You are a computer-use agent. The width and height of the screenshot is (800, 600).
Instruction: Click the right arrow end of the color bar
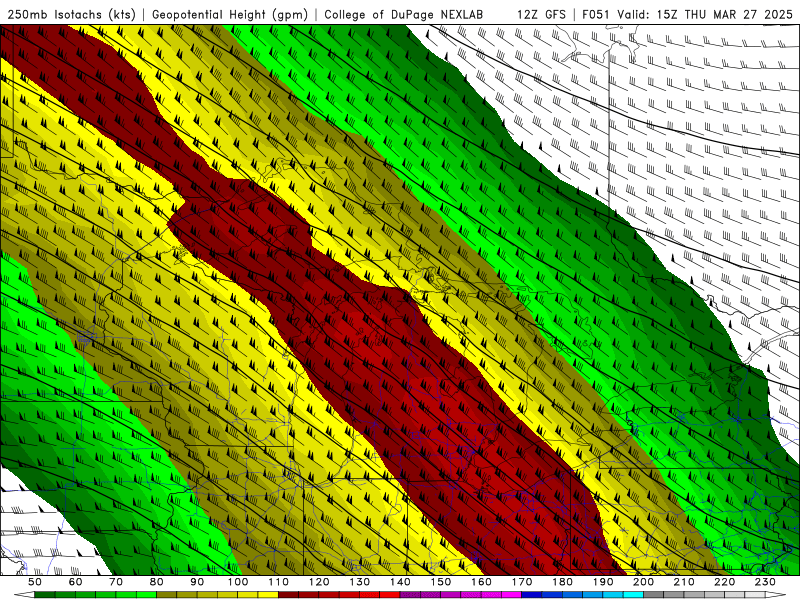click(x=776, y=595)
